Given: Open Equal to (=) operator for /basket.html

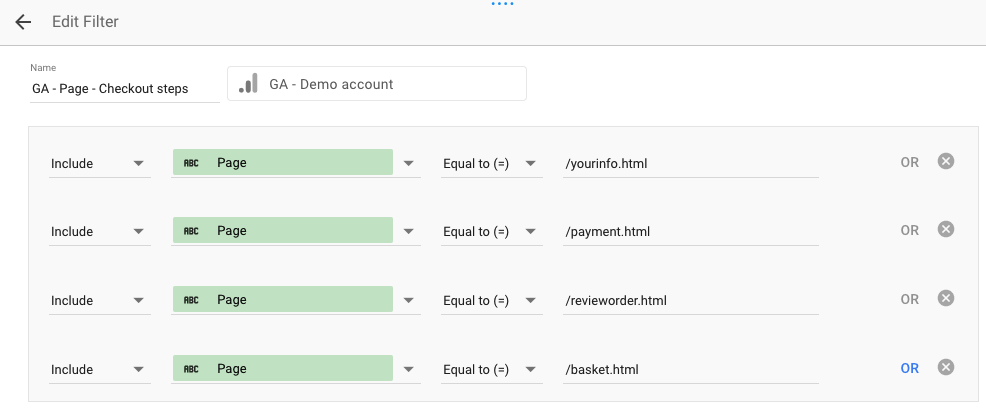Looking at the screenshot, I should point(491,370).
